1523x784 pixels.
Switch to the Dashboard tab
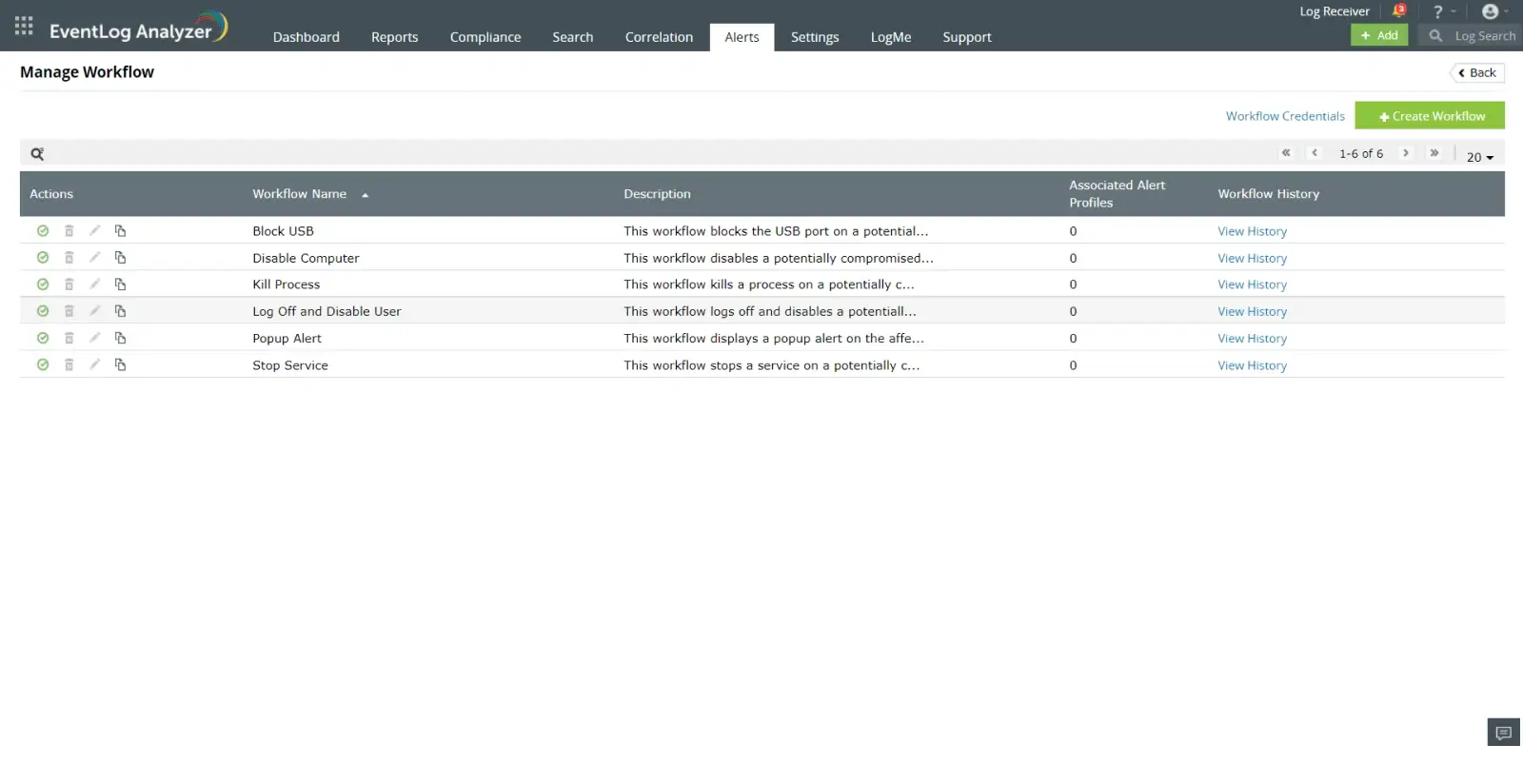pos(307,37)
